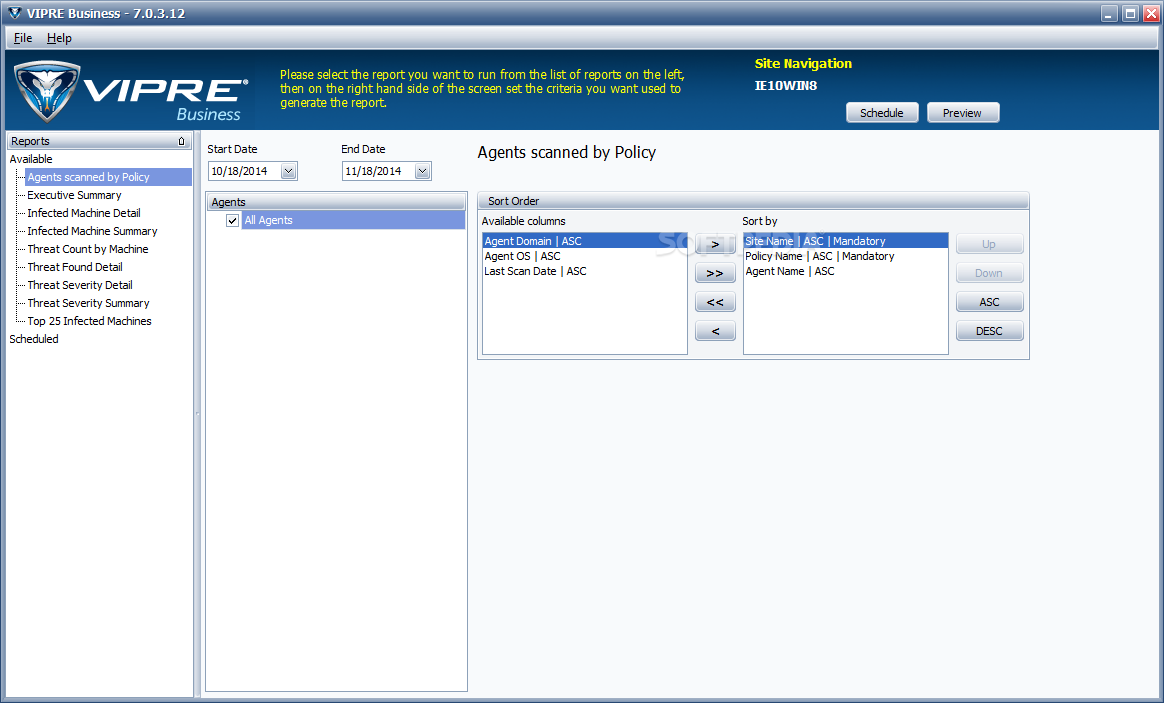Click the single < move-left button
This screenshot has width=1164, height=703.
click(716, 331)
